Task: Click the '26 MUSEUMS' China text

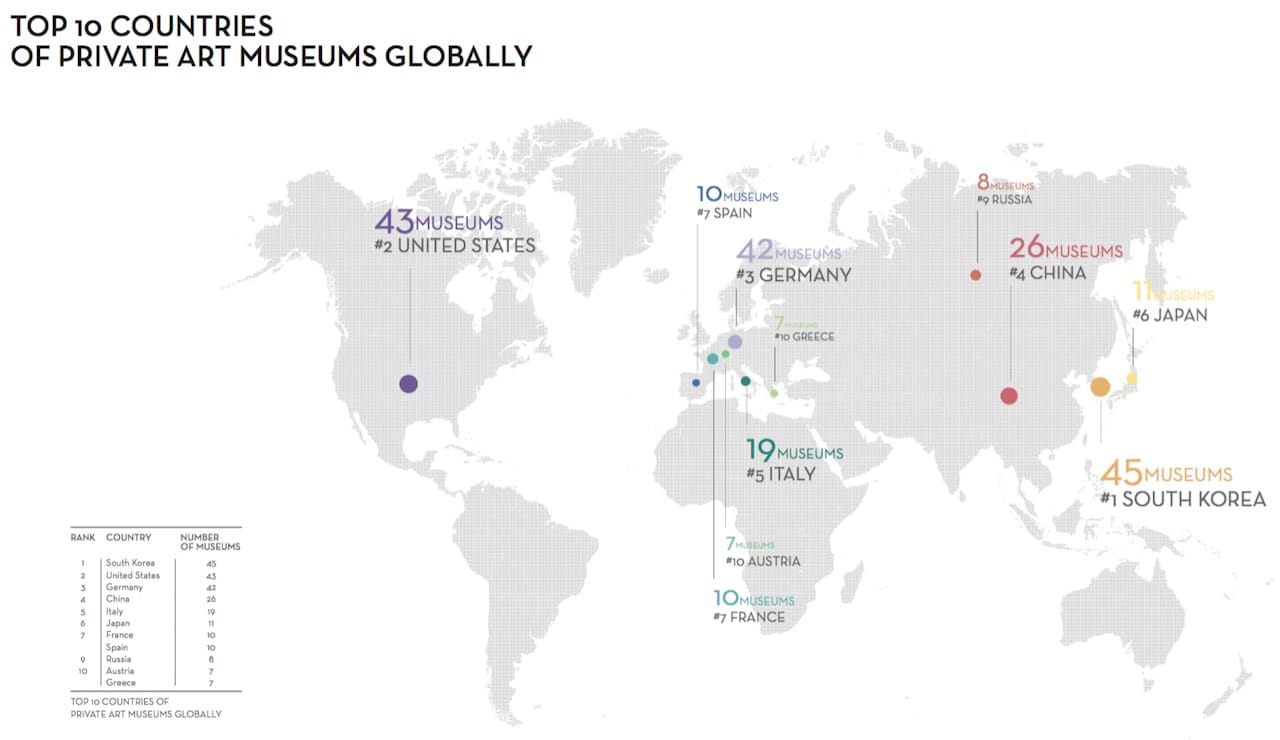Action: 1069,250
